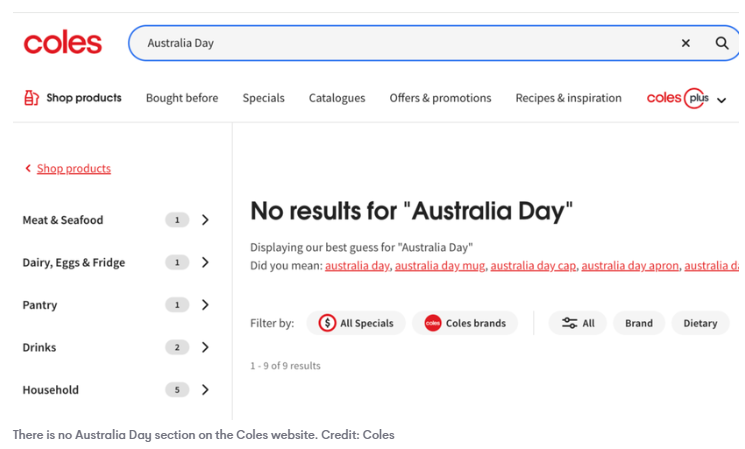This screenshot has height=449, width=745.
Task: Click the back chevron beside Shop products link
Action: click(x=28, y=168)
